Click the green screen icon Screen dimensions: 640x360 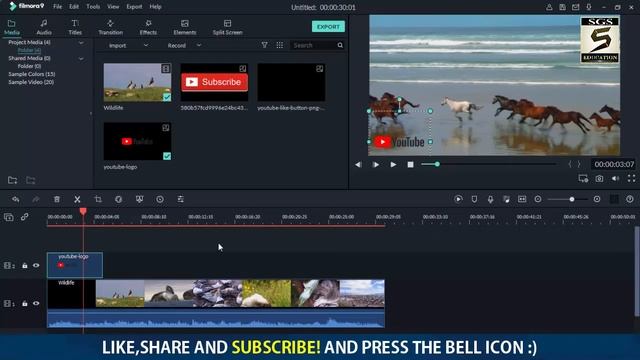[x=139, y=199]
